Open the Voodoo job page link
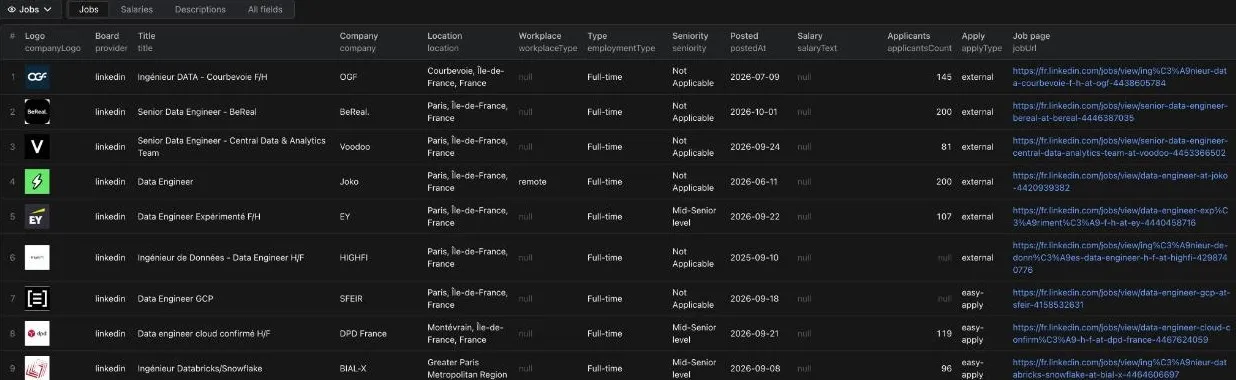 click(1119, 147)
